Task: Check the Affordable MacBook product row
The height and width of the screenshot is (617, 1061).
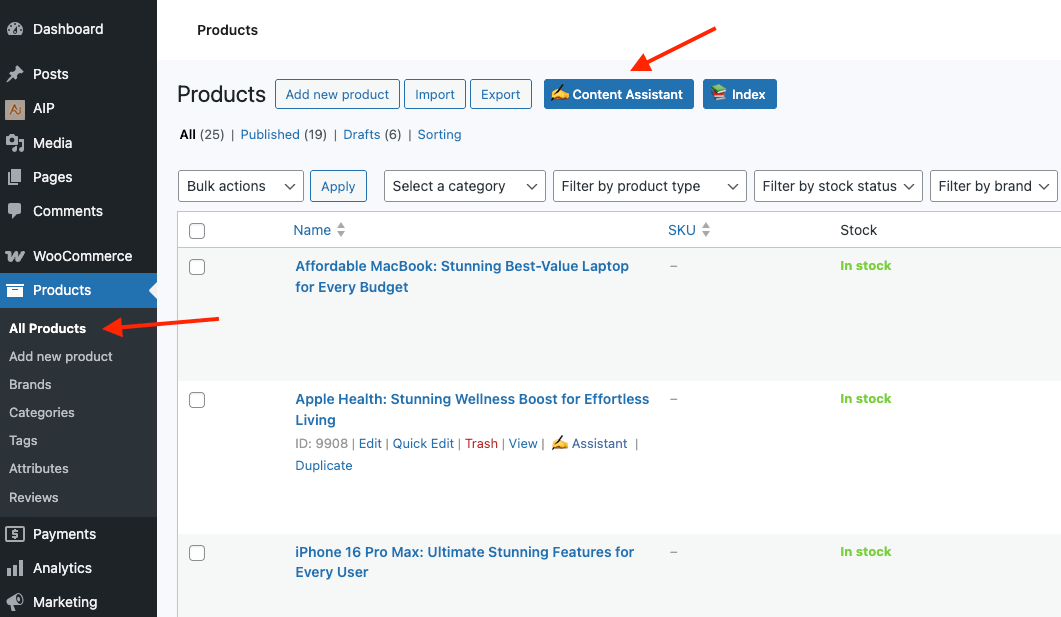Action: [197, 267]
